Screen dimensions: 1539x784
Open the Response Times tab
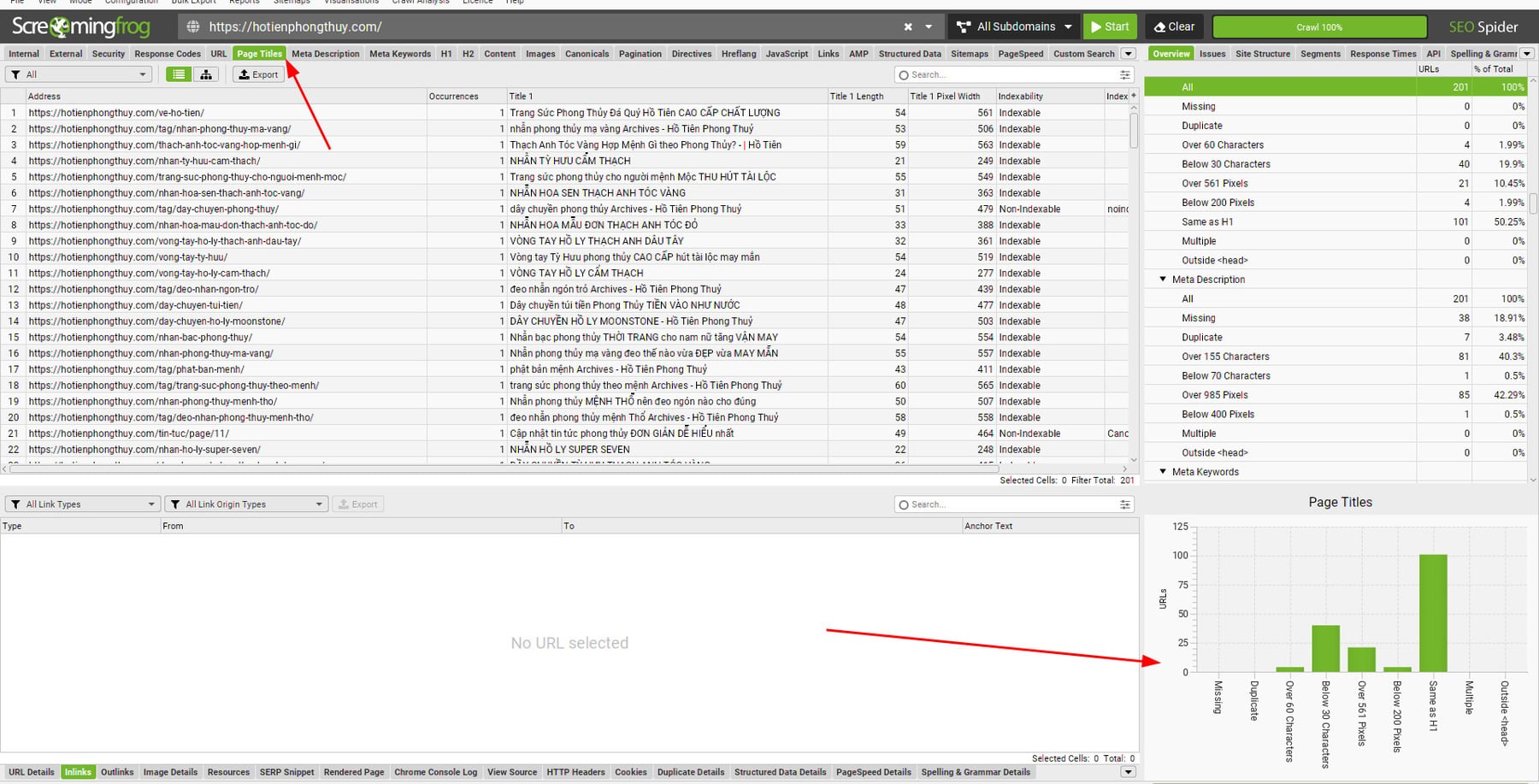pos(1383,53)
